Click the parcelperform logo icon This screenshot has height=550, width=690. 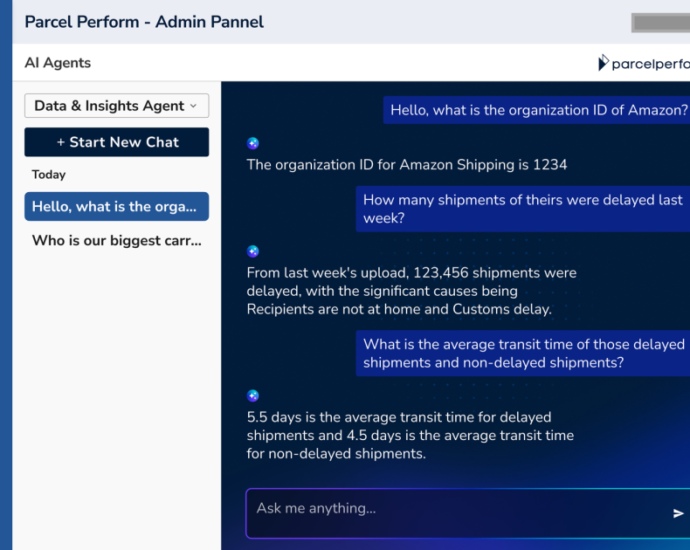pyautogui.click(x=603, y=62)
